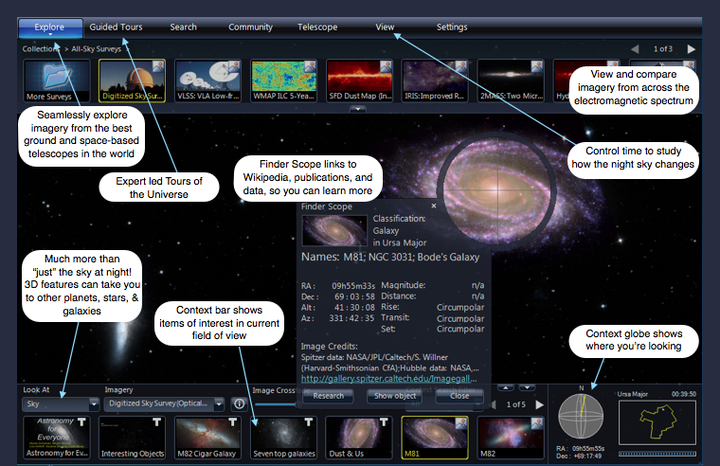The image size is (720, 466).
Task: Adjust the Image Crossfade slider
Action: click(x=276, y=404)
